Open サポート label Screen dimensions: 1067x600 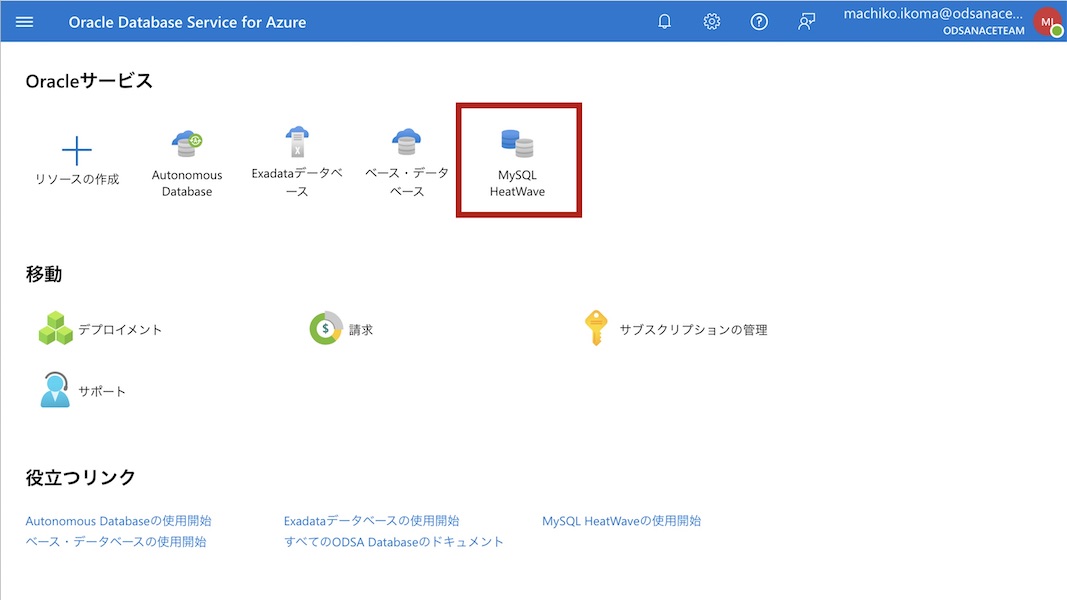[101, 391]
